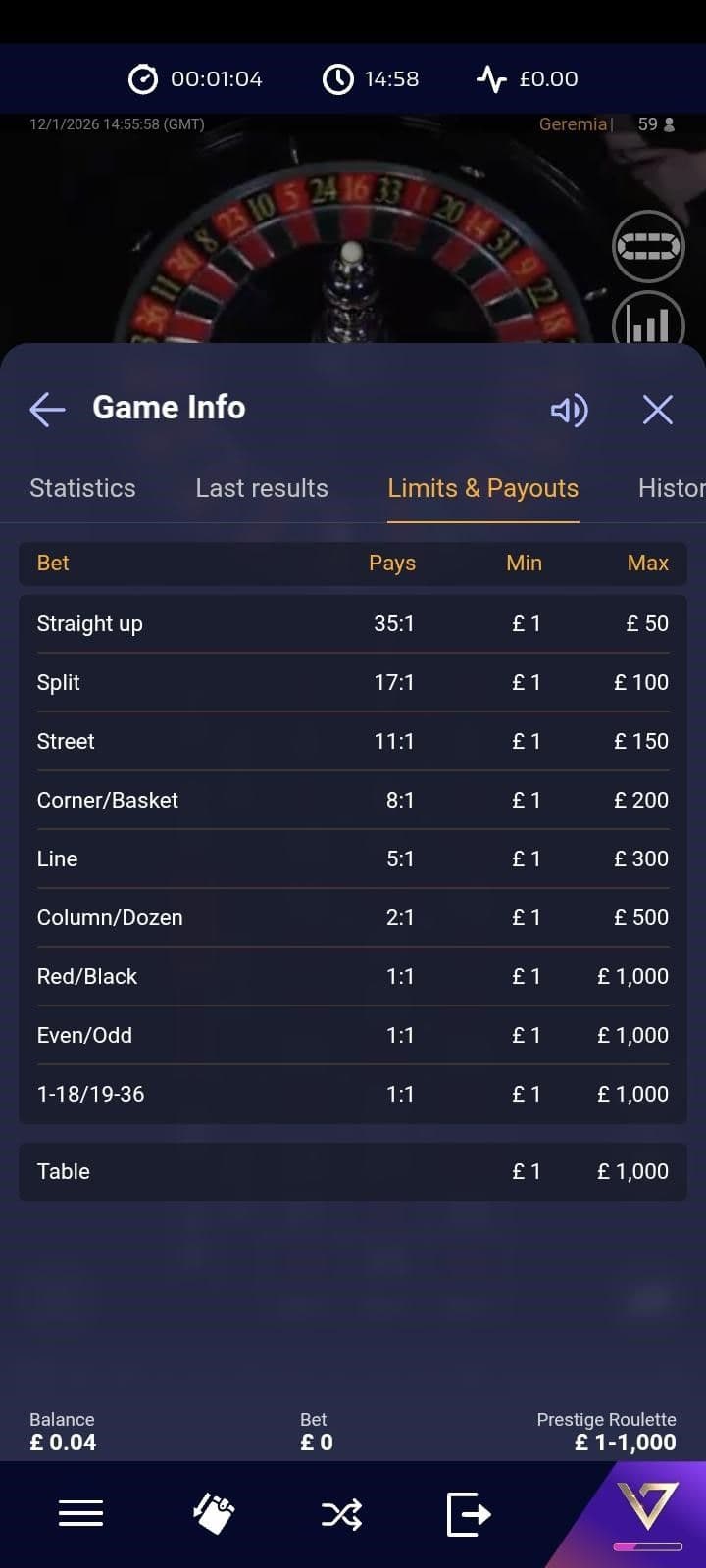Image resolution: width=706 pixels, height=1568 pixels.
Task: Go back using the left arrow
Action: (x=46, y=410)
